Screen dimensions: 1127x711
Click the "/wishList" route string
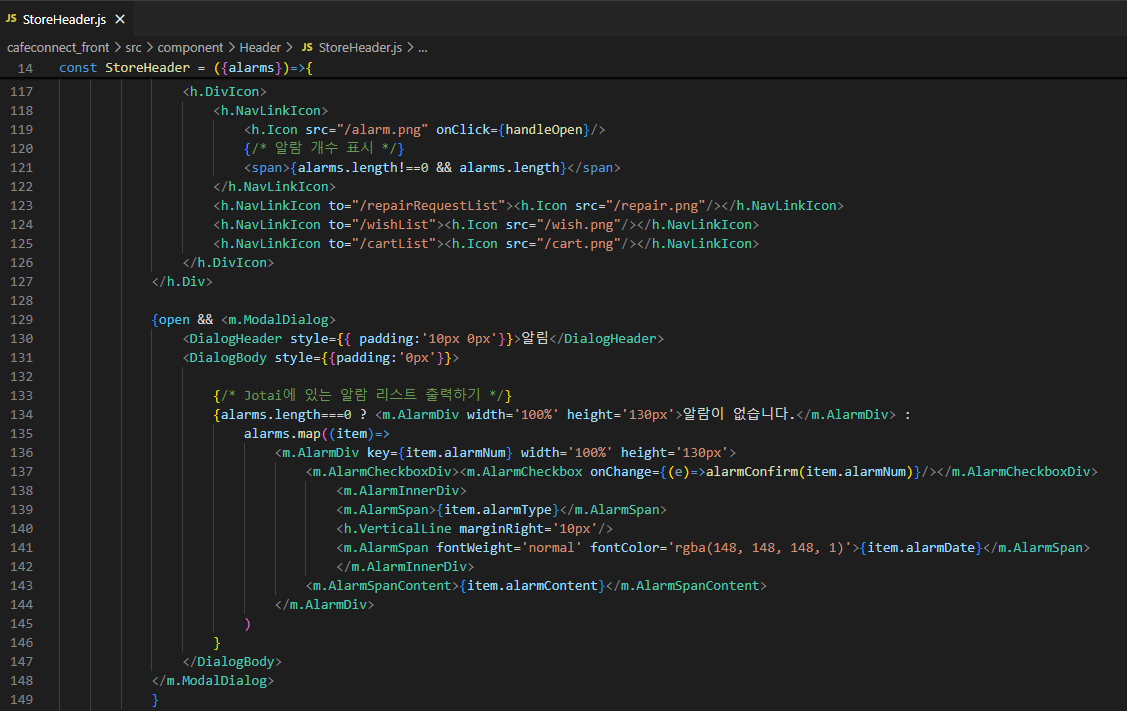394,224
